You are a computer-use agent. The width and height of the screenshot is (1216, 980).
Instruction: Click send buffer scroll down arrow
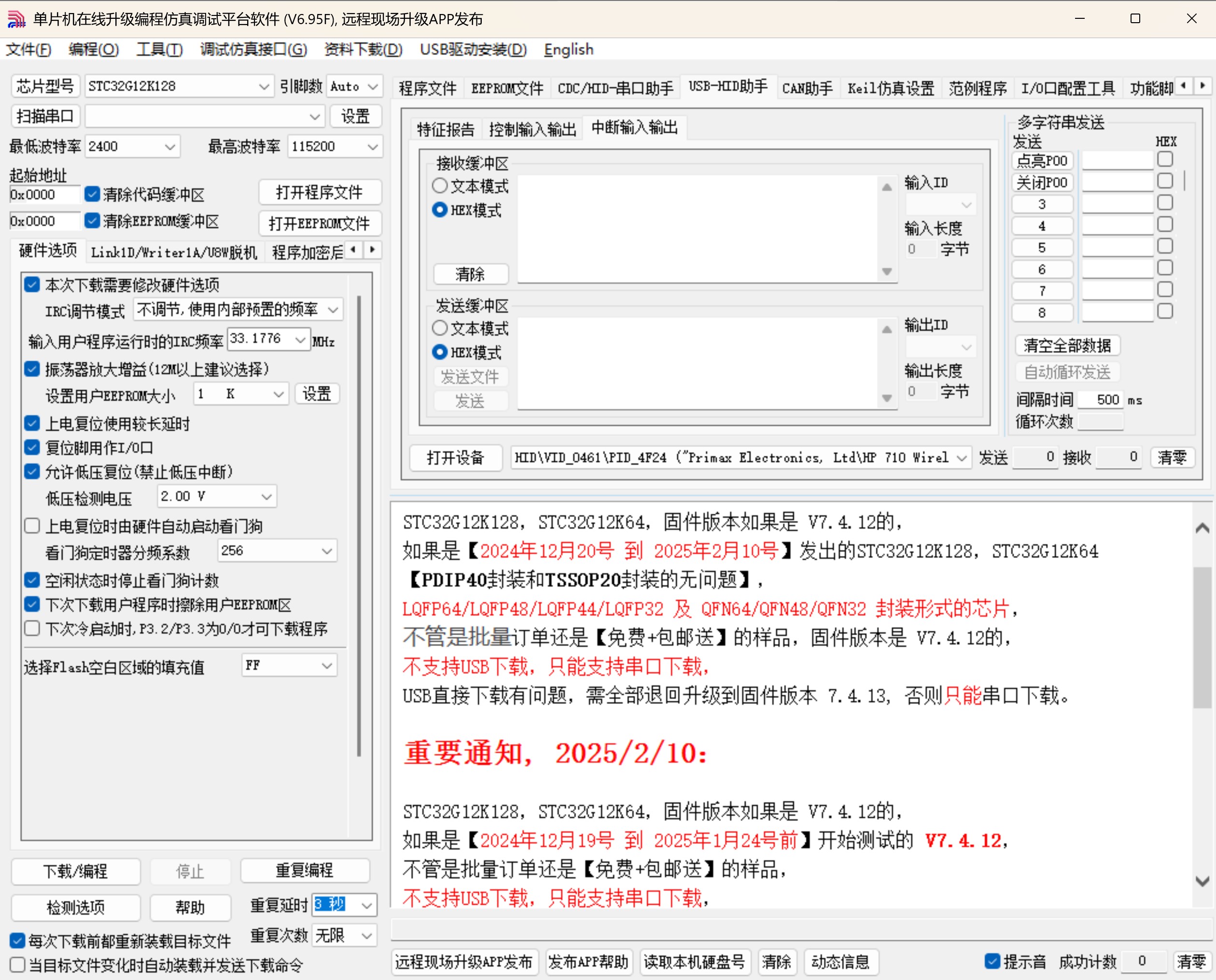887,398
